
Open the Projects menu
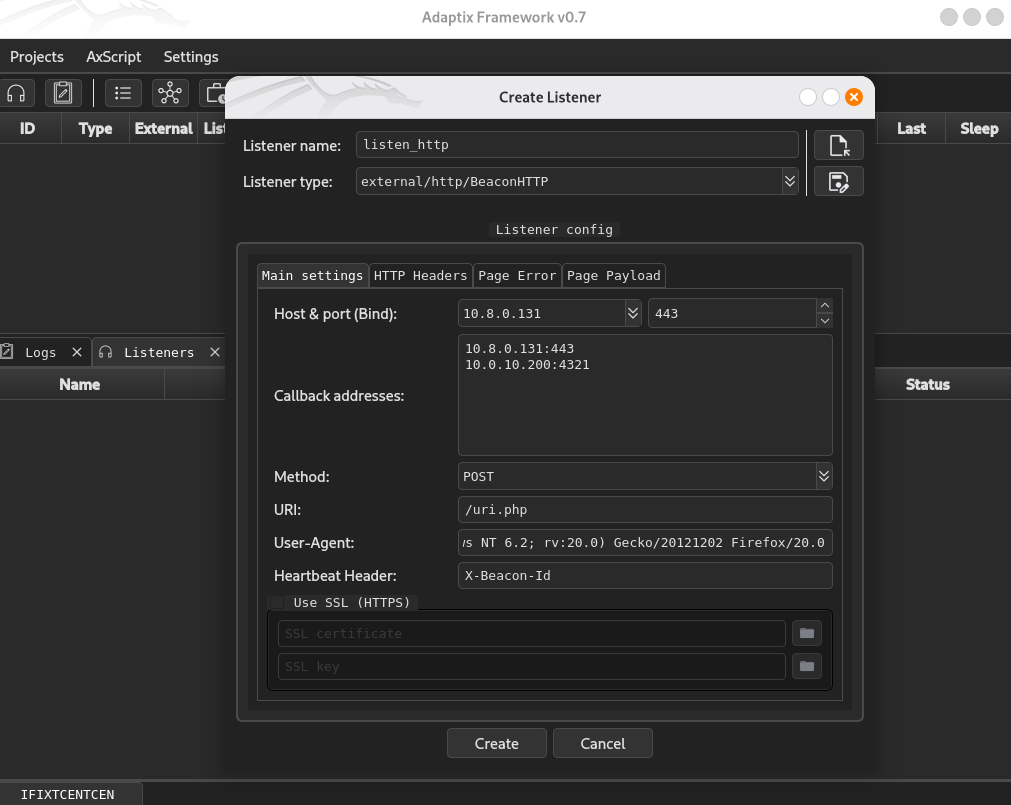click(x=37, y=57)
